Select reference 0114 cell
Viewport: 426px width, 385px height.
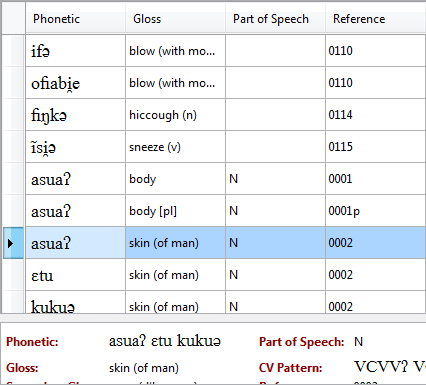(x=376, y=115)
